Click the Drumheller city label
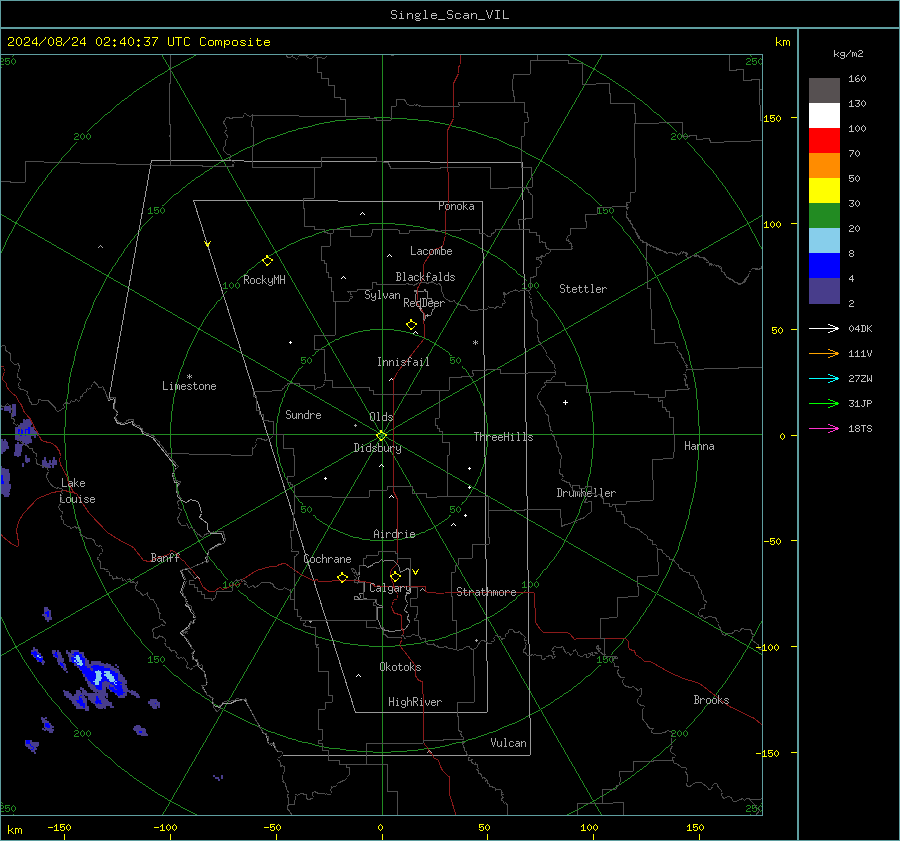Viewport: 900px width, 841px height. coord(586,493)
